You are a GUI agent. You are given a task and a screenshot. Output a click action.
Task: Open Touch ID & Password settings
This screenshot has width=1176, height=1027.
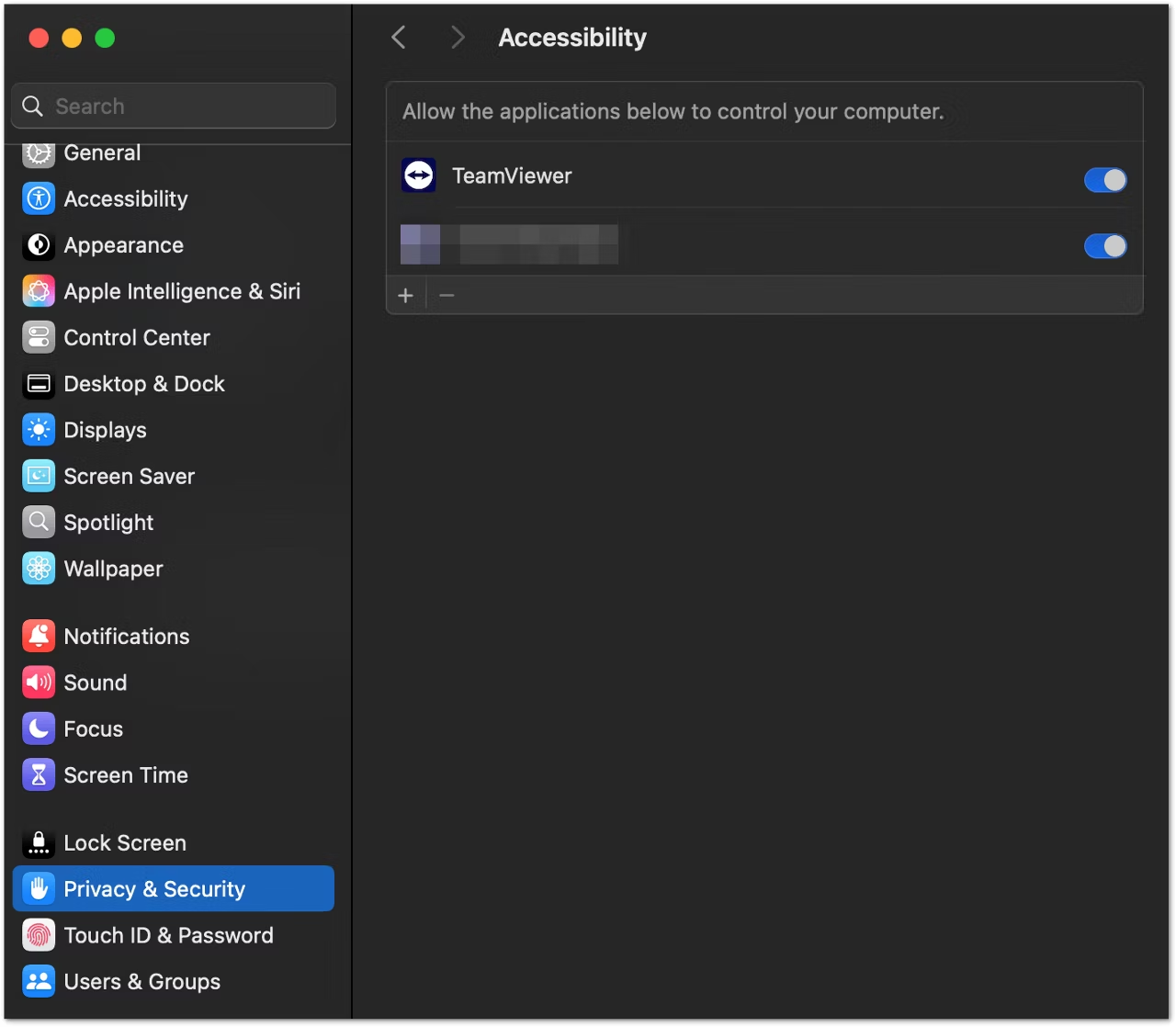(x=168, y=935)
